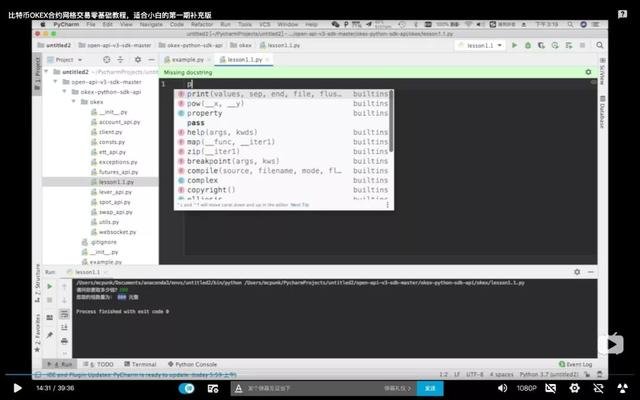This screenshot has height=400, width=640.
Task: Toggle the danmaku switch in video player
Action: point(187,388)
